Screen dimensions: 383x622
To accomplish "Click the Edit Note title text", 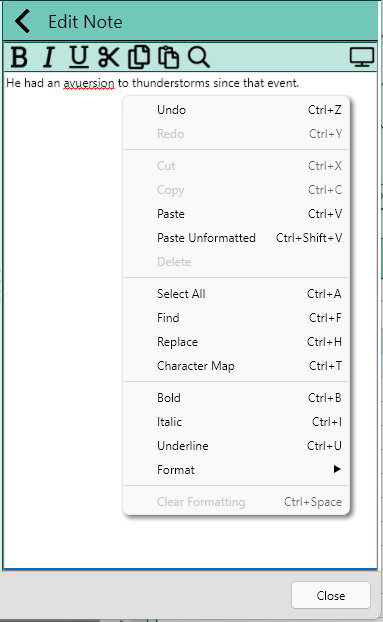I will (x=85, y=22).
